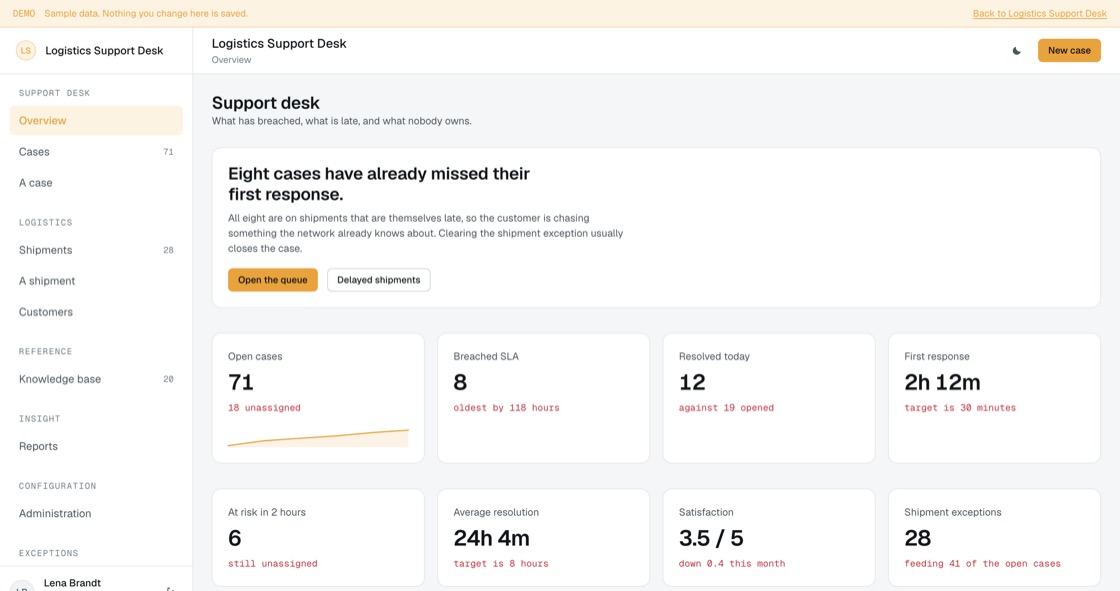Open the Knowledge base

[x=96, y=379]
